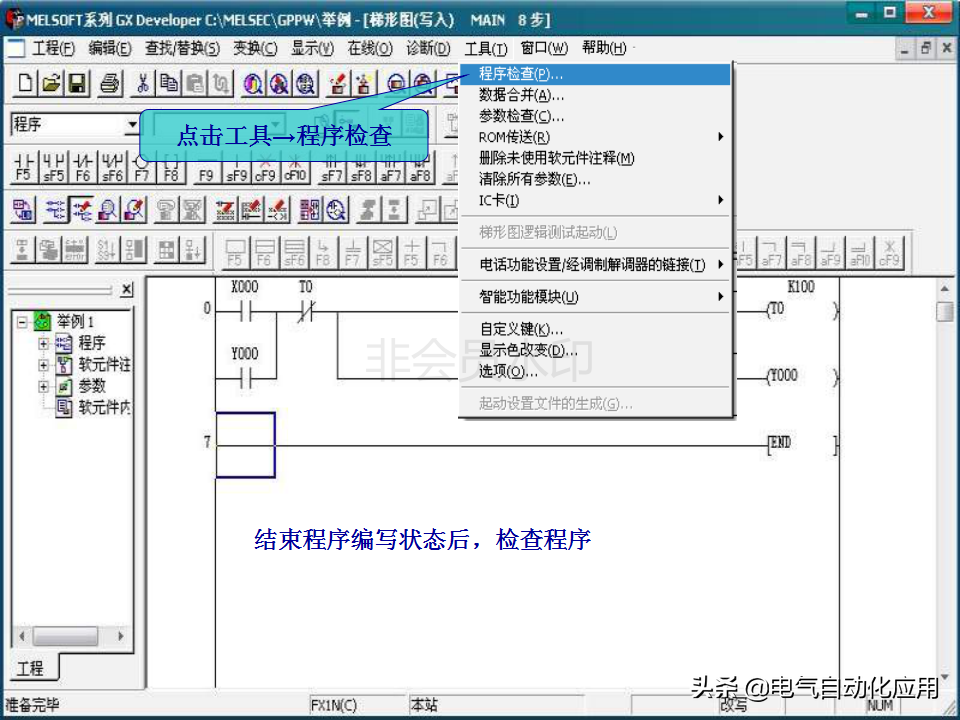The image size is (960, 720).
Task: Click the first magnifier search icon
Action: click(x=253, y=83)
